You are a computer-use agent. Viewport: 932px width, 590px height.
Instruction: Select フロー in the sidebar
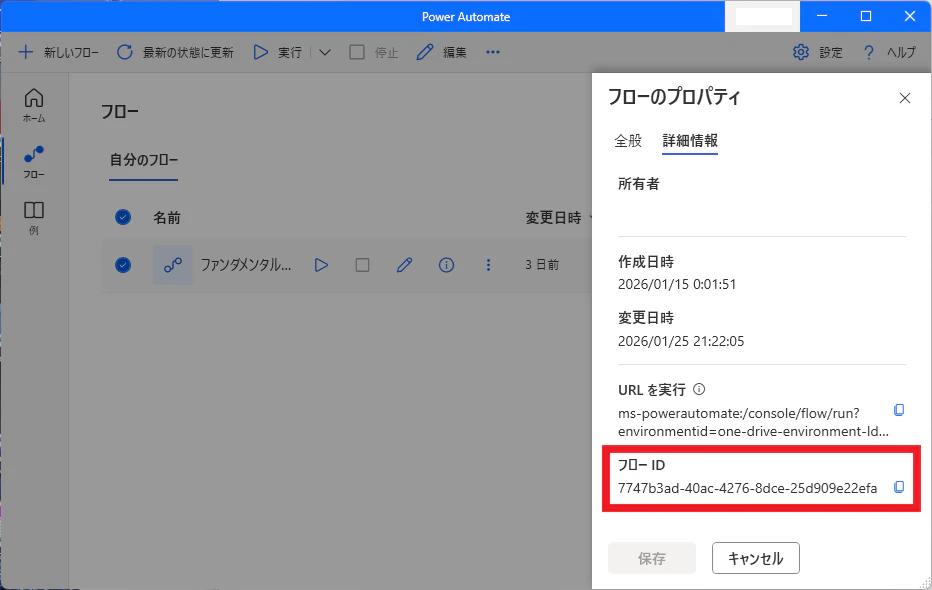[x=34, y=162]
